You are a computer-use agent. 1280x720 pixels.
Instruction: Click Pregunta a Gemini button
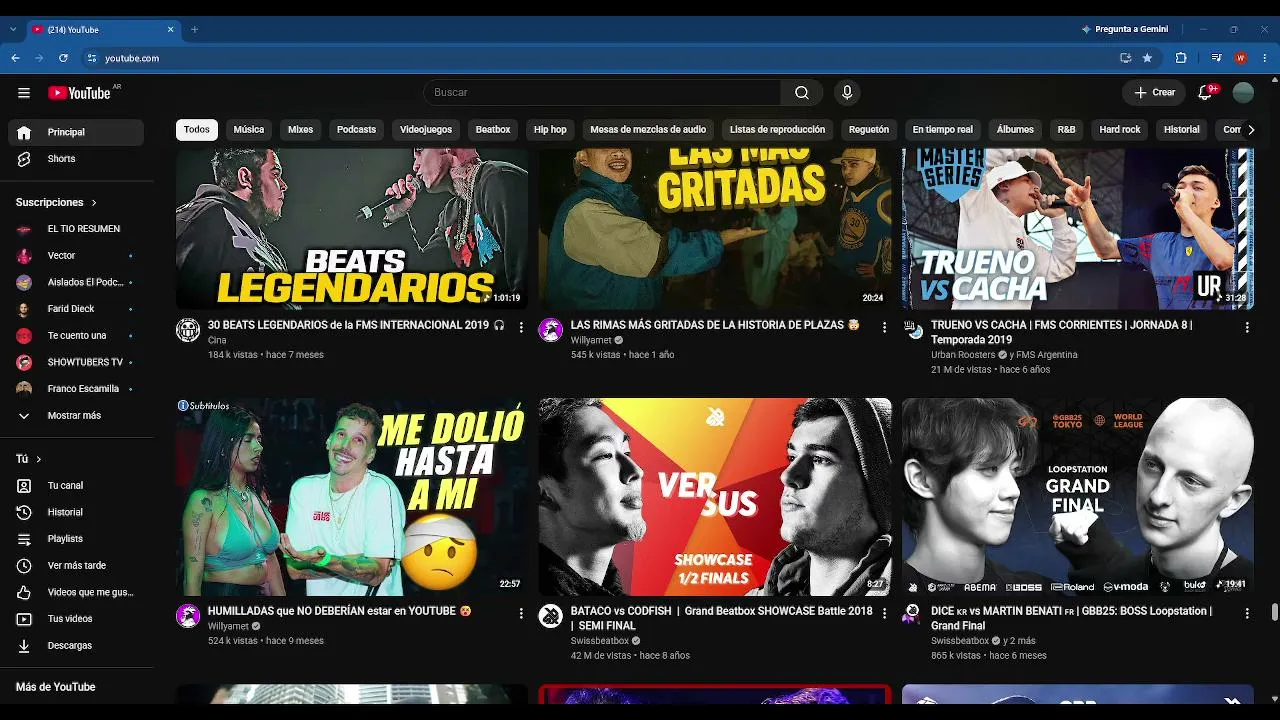pos(1125,29)
